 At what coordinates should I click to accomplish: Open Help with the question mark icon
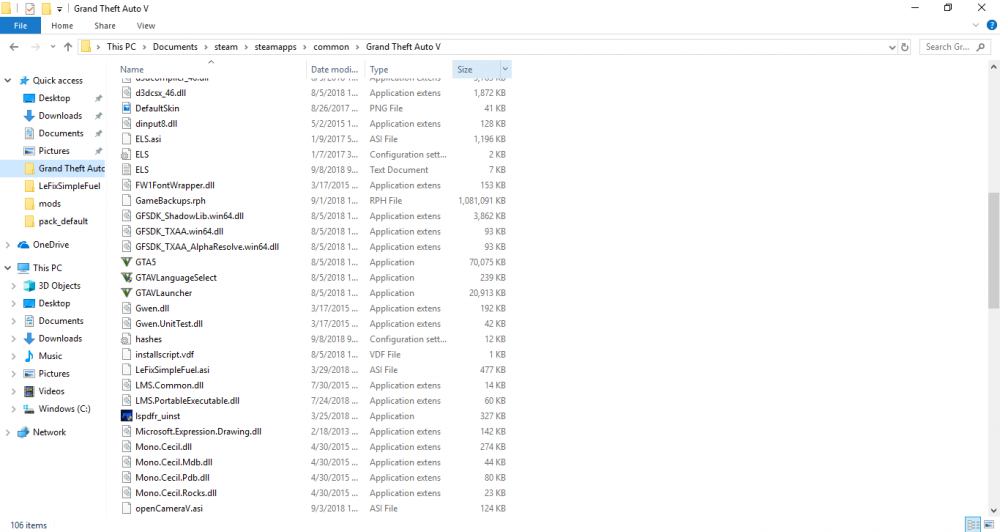pyautogui.click(x=992, y=26)
